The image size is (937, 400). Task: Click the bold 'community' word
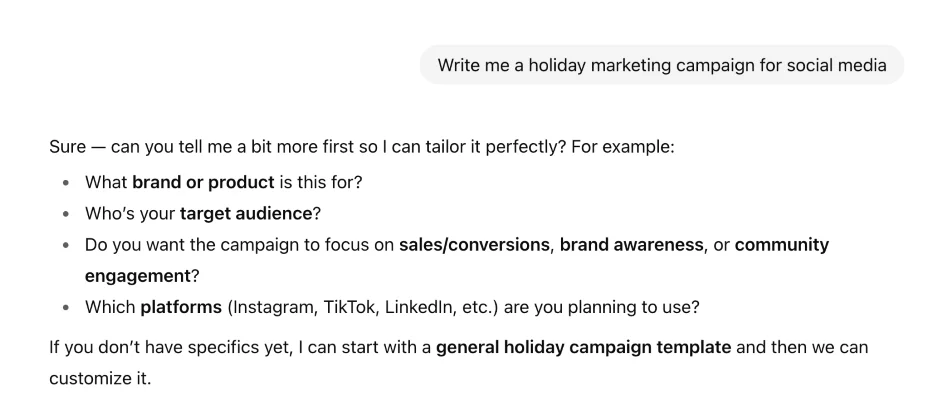[x=781, y=244]
